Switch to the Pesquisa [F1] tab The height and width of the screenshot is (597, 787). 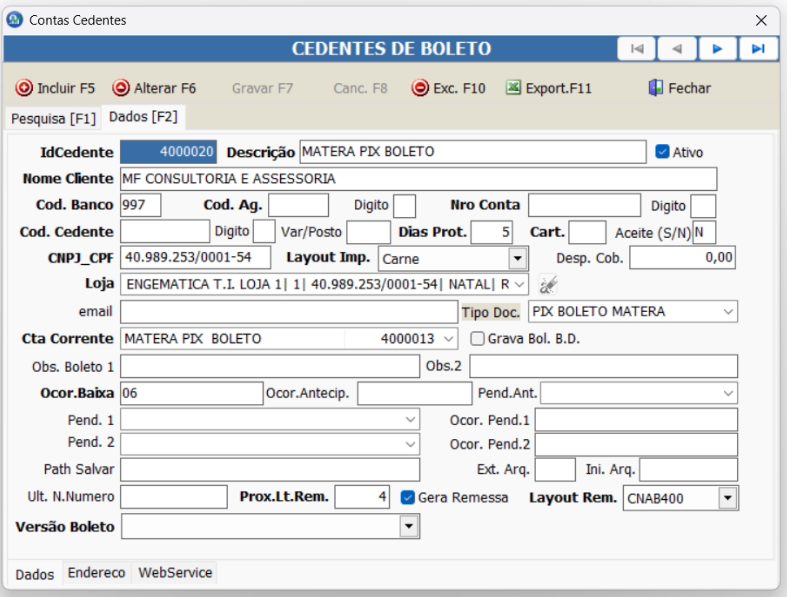[53, 118]
